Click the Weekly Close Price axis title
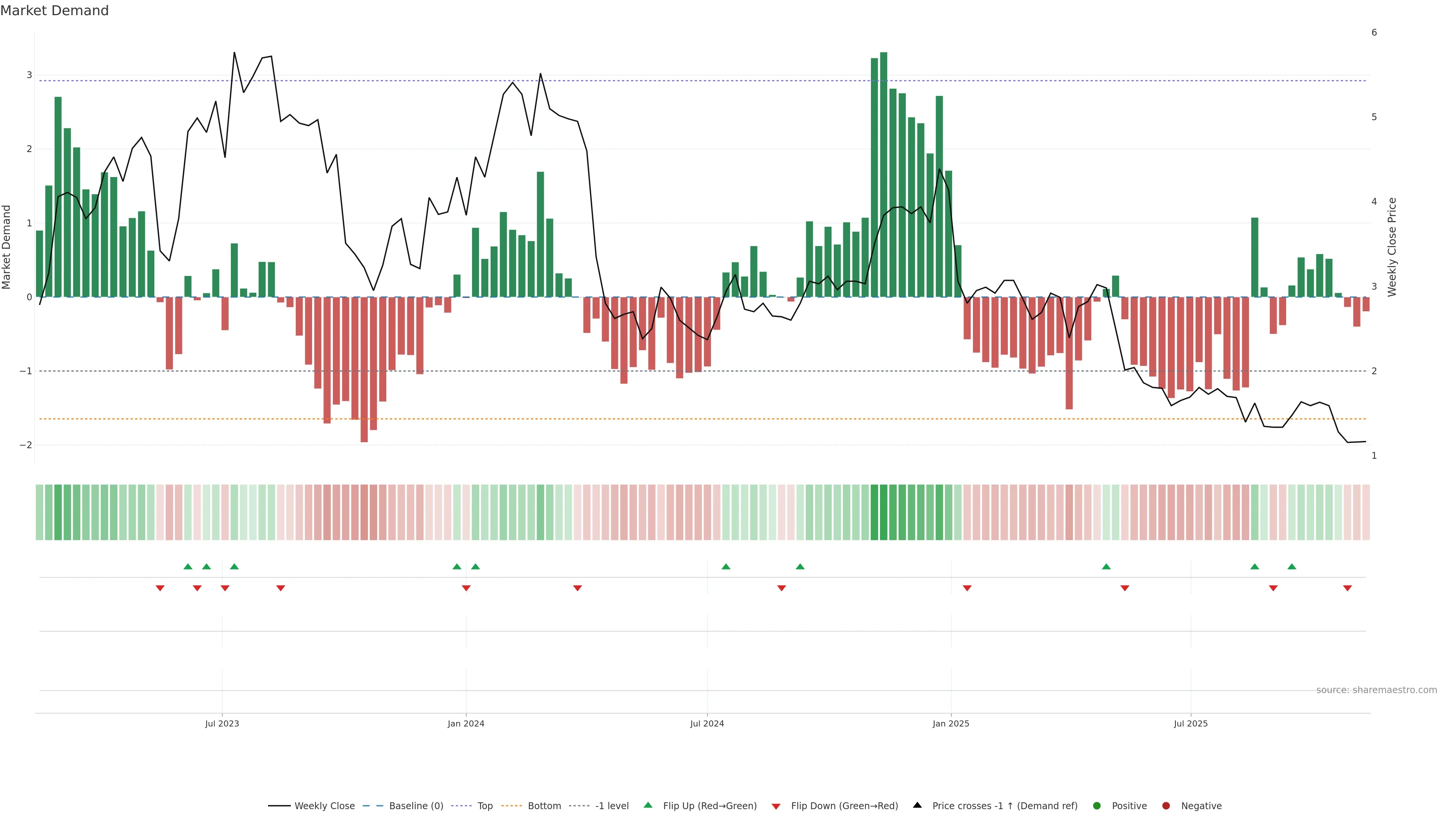Viewport: 1456px width, 819px height. click(1392, 247)
